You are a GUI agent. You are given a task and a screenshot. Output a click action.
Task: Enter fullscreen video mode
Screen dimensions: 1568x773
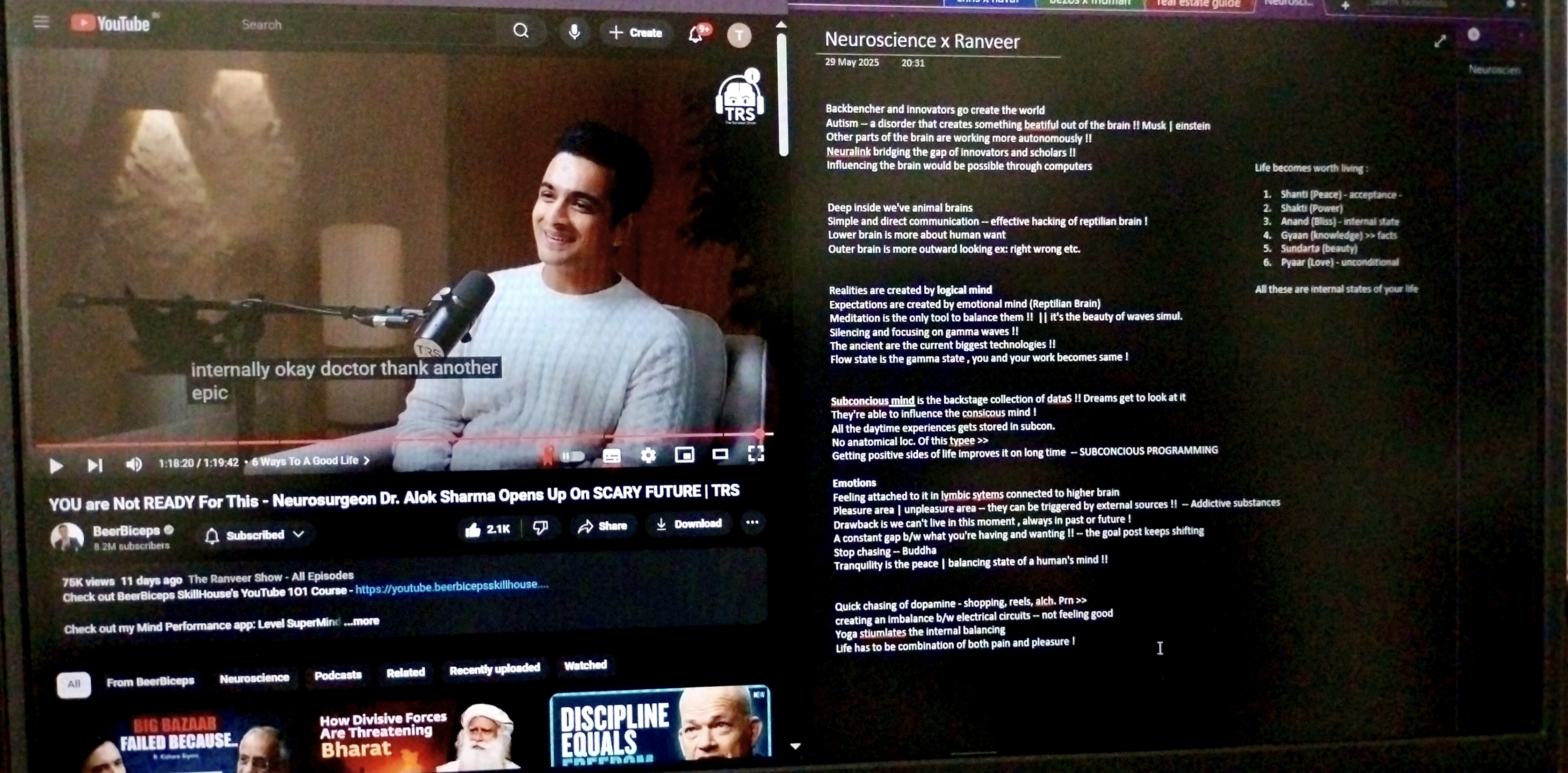click(756, 454)
